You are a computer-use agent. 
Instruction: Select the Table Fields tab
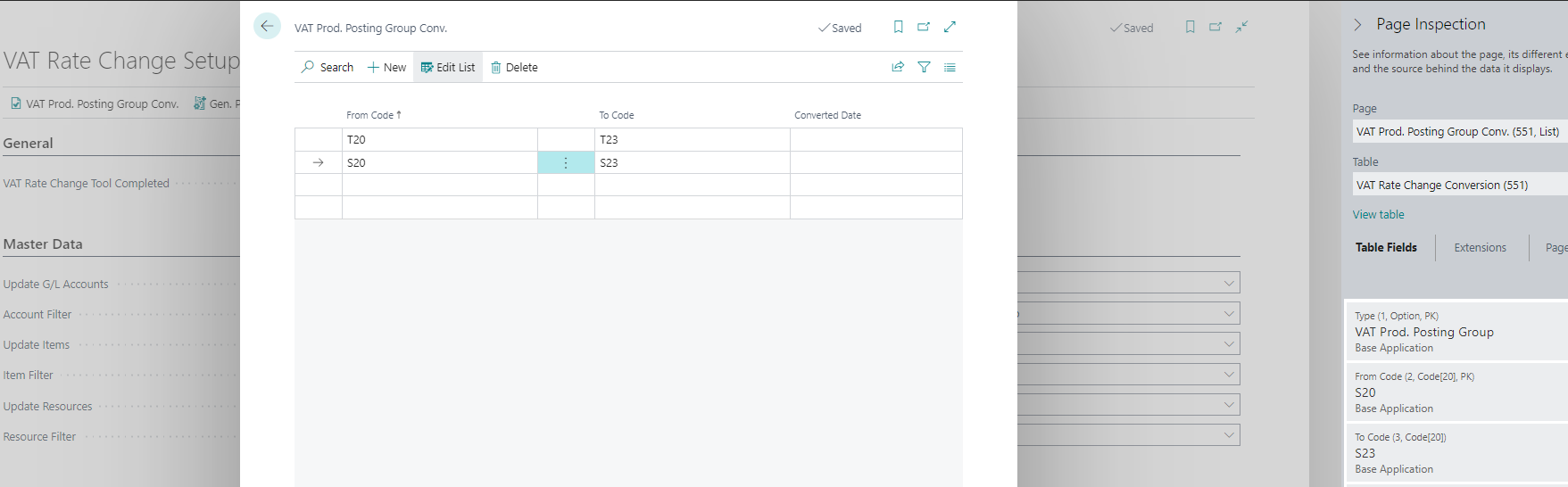(1386, 248)
